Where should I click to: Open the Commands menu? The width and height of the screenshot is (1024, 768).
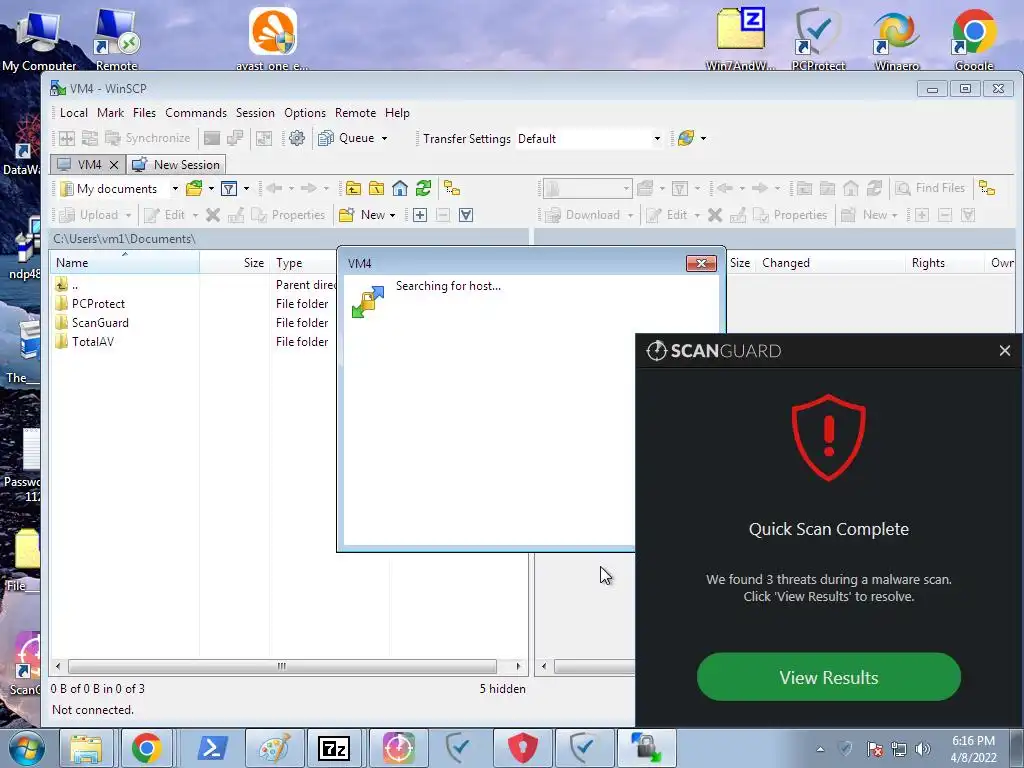point(196,113)
